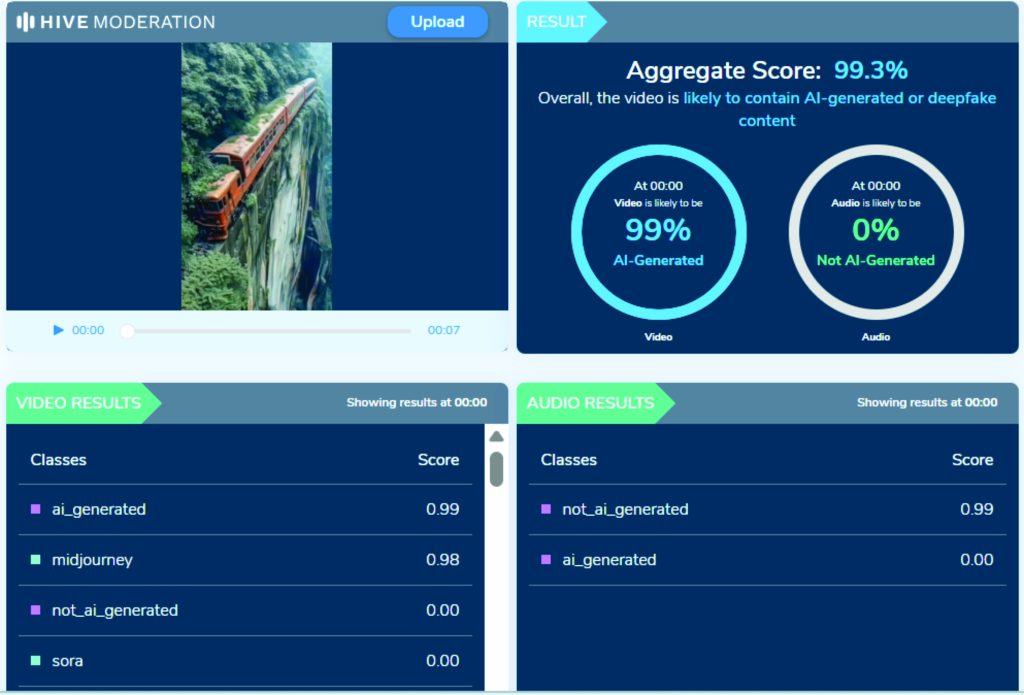This screenshot has height=695, width=1024.
Task: Click the Classes column header in Video Results
Action: point(58,460)
